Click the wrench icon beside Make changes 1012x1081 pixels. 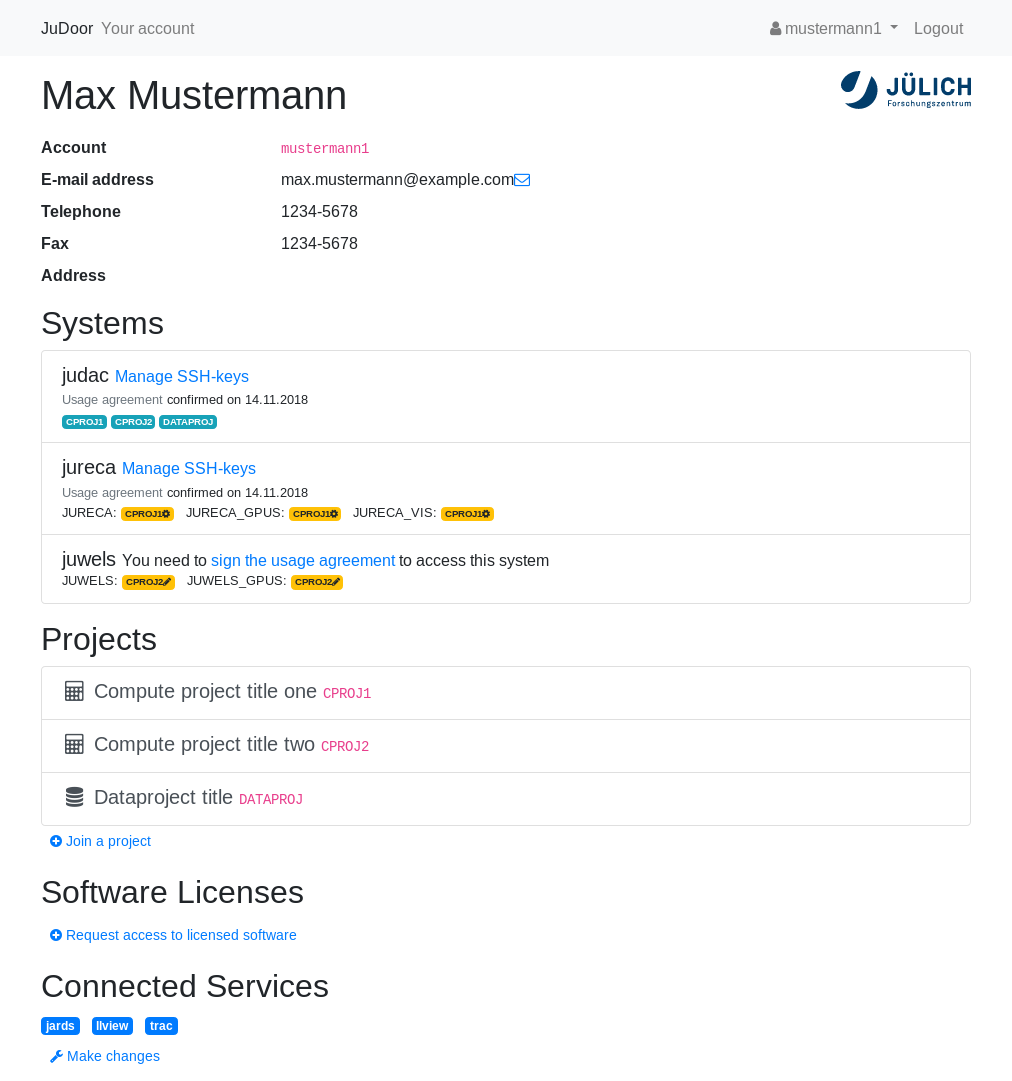[56, 1056]
